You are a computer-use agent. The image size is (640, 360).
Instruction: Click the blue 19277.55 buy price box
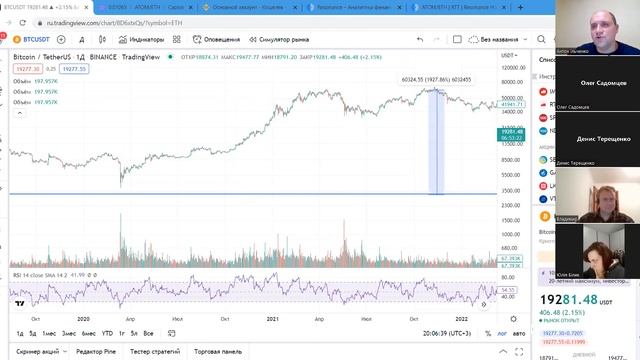tap(74, 69)
